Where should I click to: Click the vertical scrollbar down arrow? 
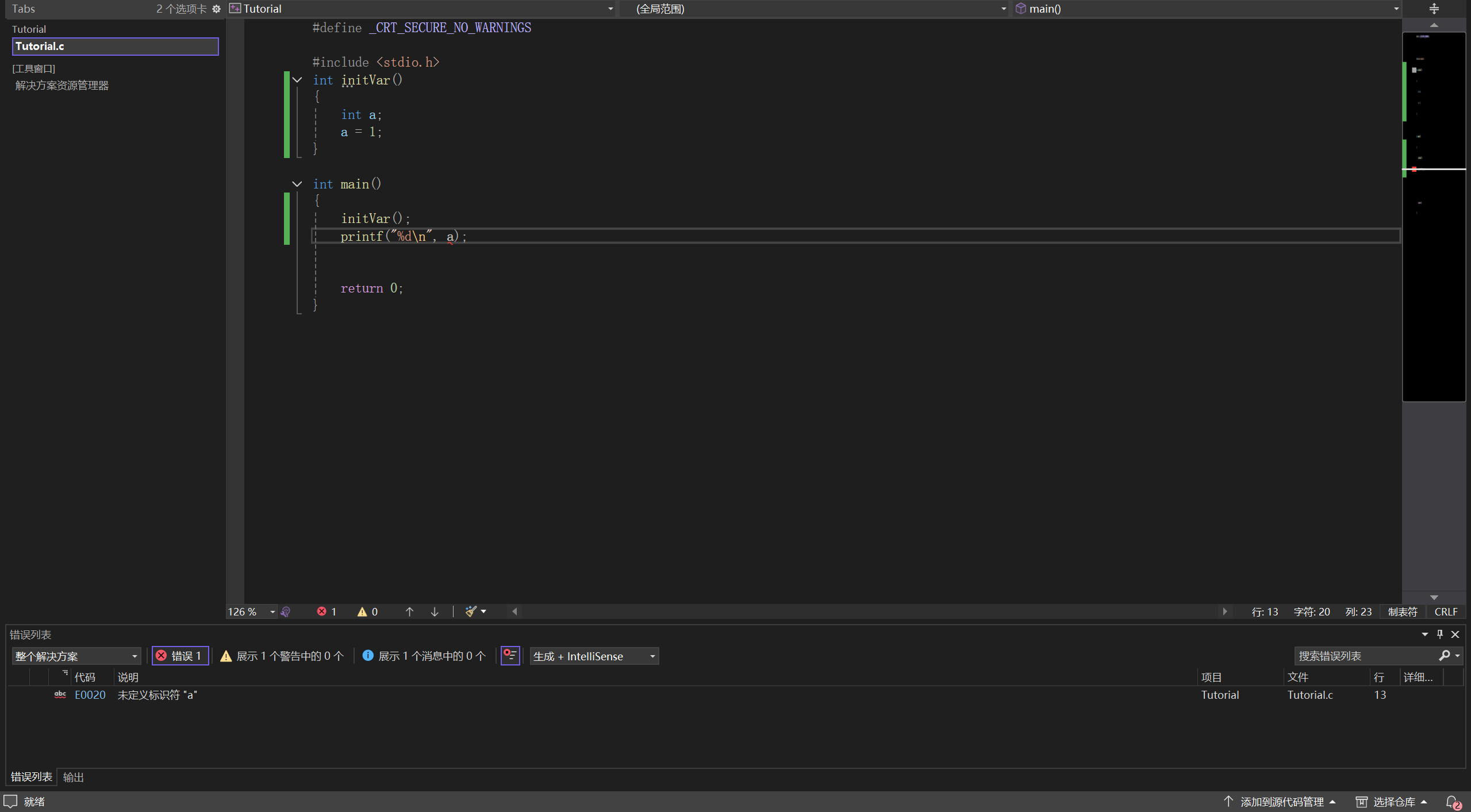1434,598
